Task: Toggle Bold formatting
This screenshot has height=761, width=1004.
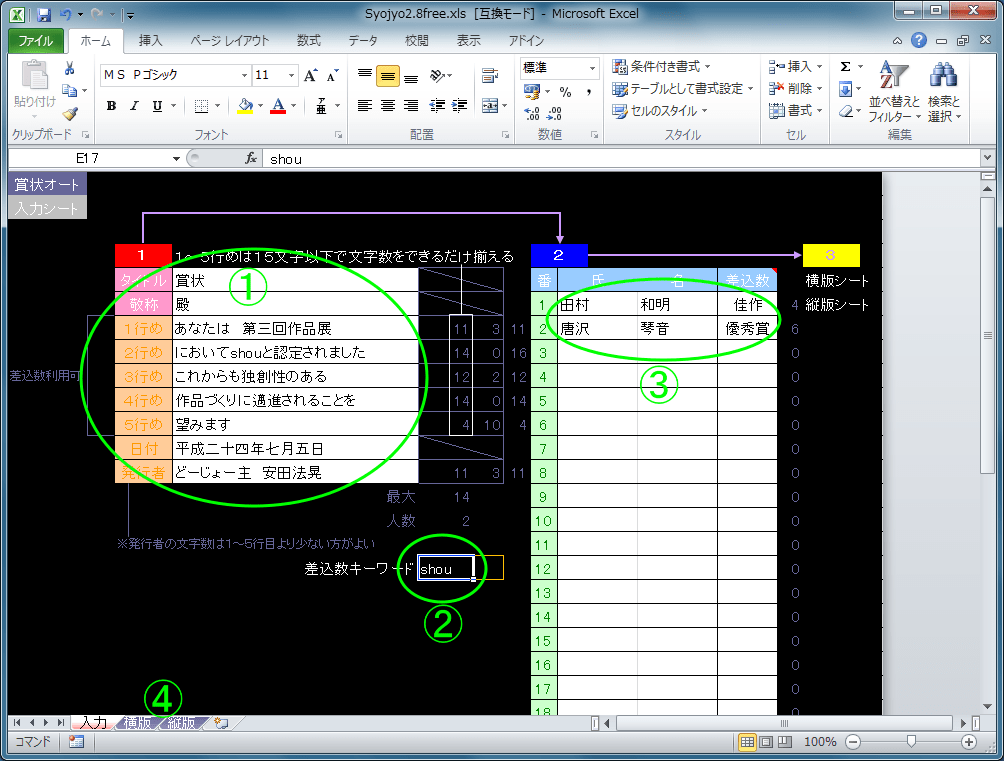Action: [111, 106]
